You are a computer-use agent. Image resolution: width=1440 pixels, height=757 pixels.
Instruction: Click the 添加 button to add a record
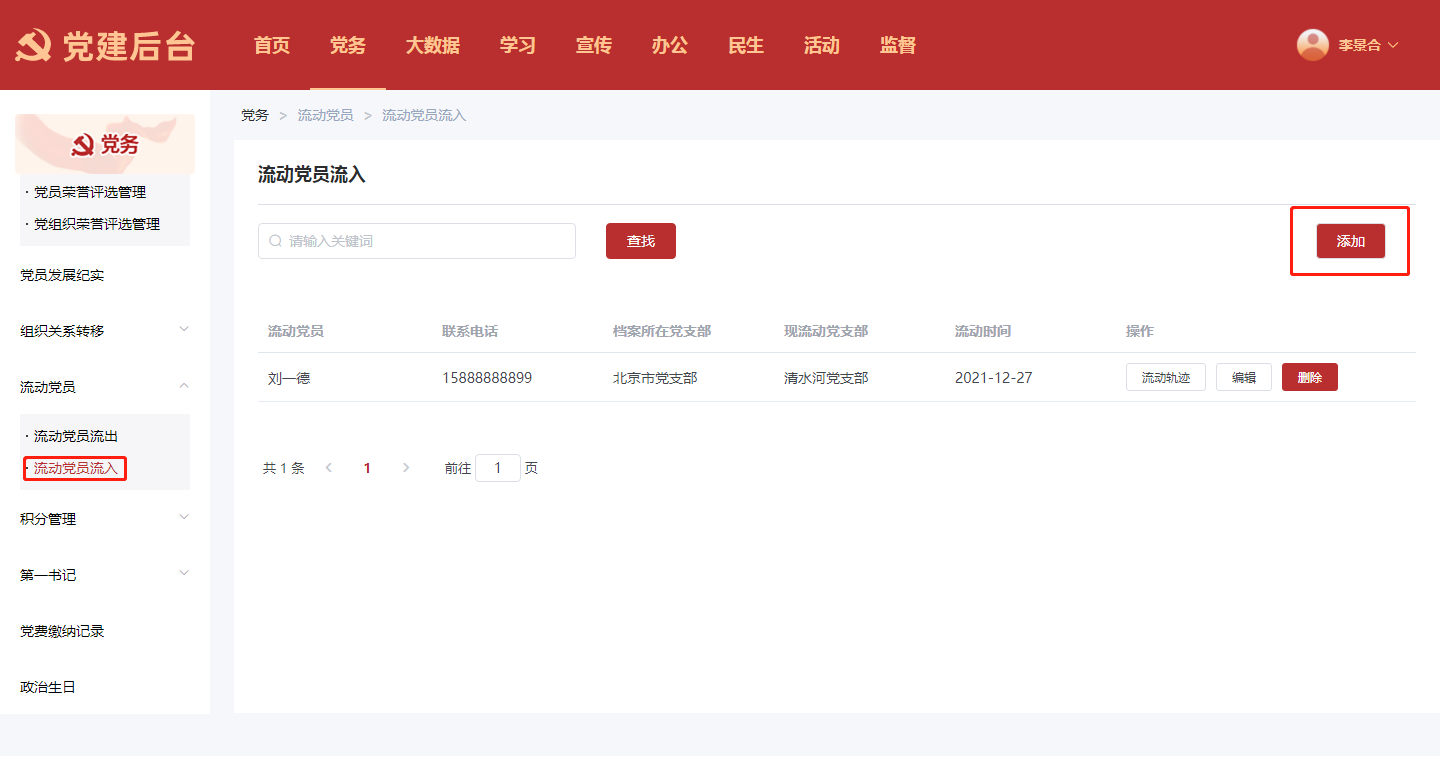click(x=1350, y=241)
